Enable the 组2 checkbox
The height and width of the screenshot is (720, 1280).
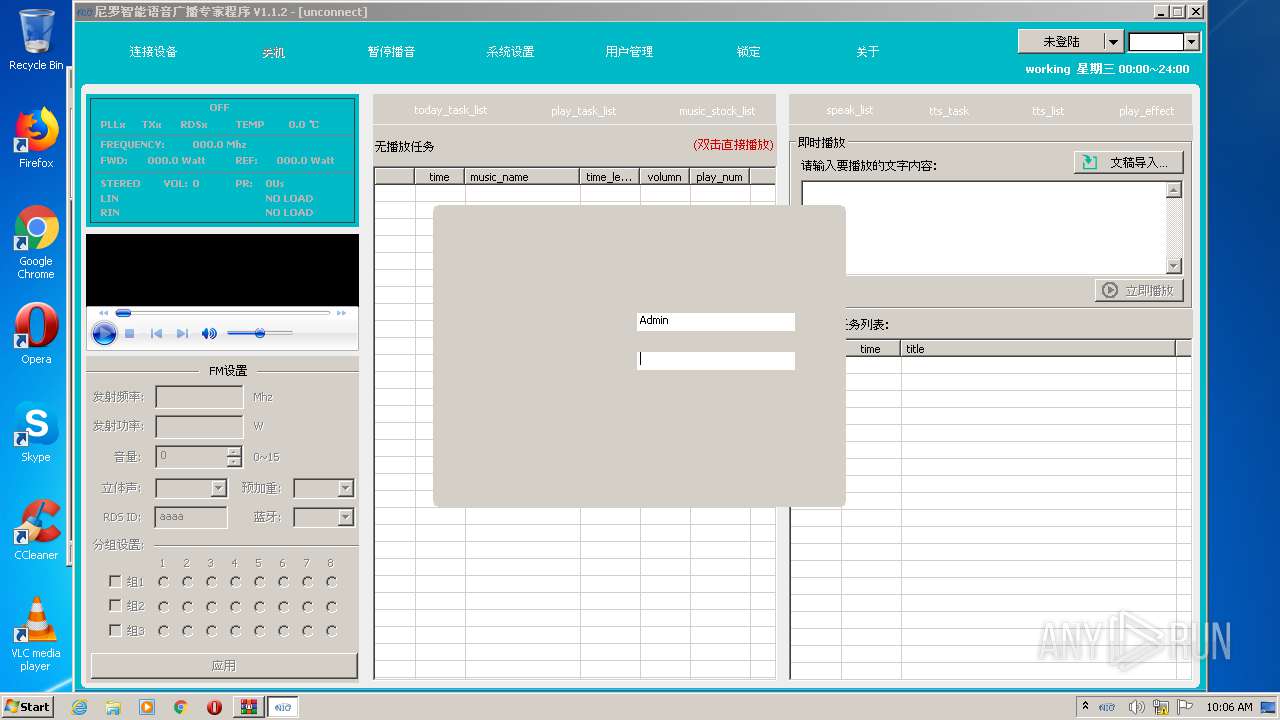pyautogui.click(x=115, y=606)
